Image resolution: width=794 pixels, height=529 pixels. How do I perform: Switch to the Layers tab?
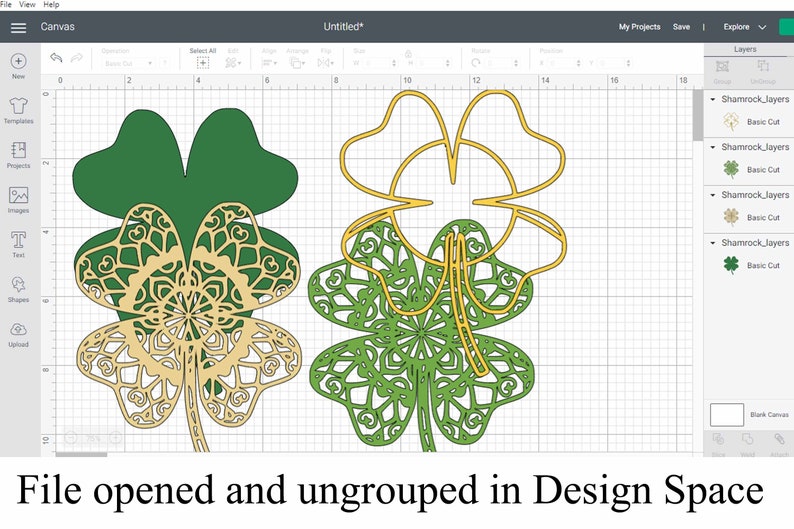click(745, 49)
